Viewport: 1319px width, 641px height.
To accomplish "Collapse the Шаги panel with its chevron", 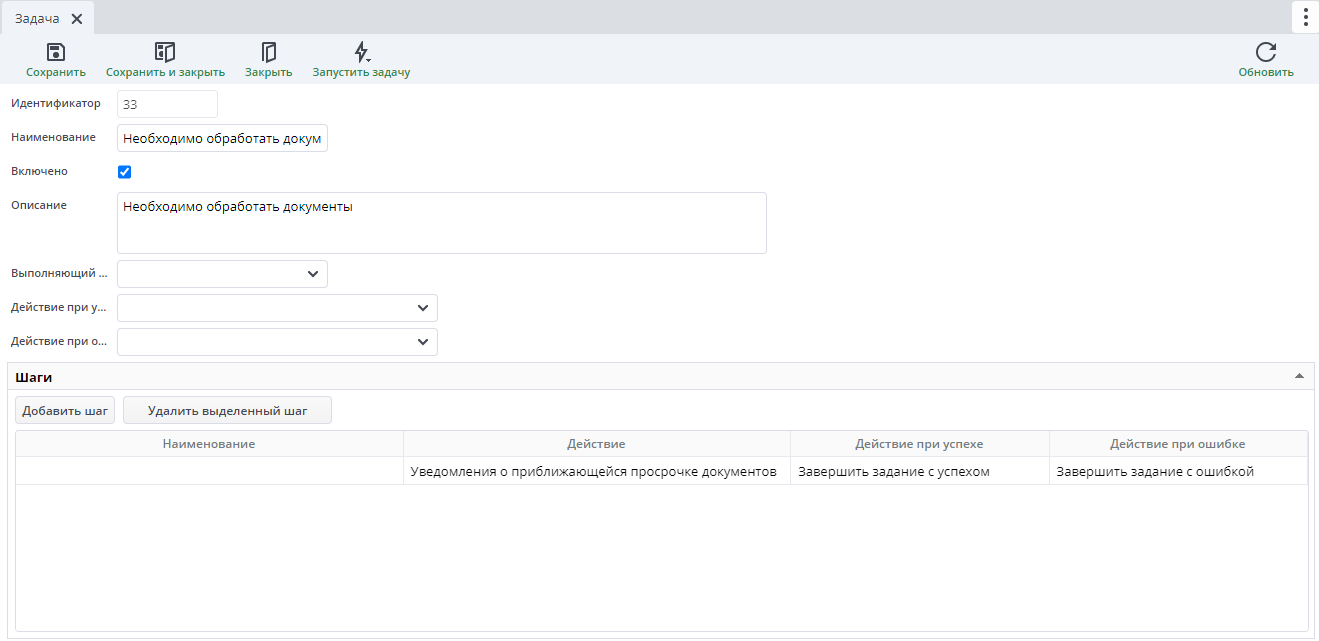I will point(1298,375).
